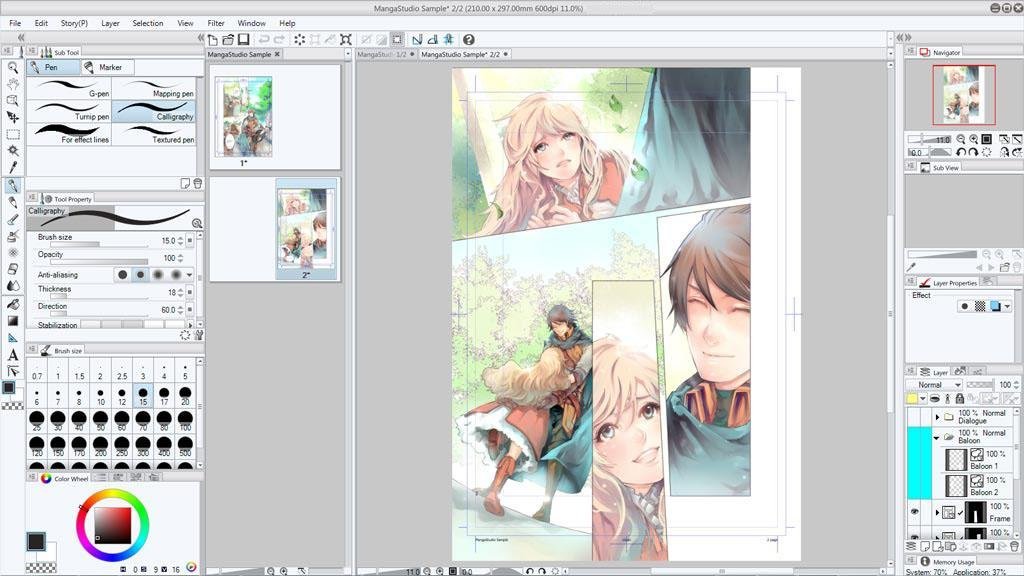Viewport: 1024px width, 576px height.
Task: Click the zoom-in icon in Navigator
Action: point(972,139)
